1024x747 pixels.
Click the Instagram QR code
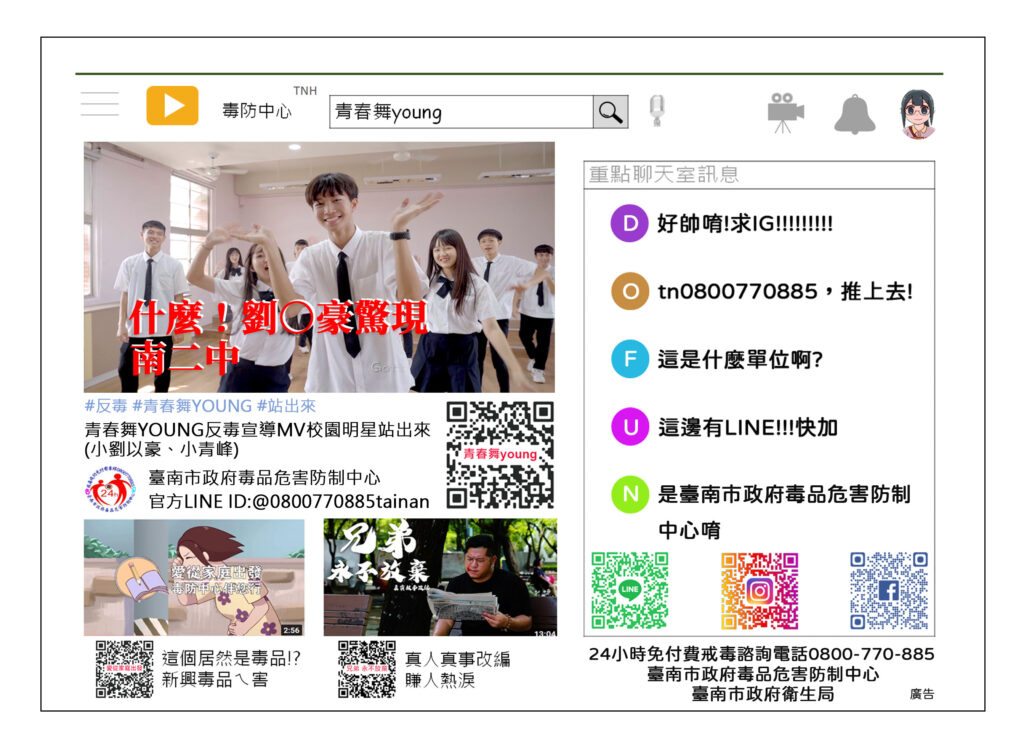(x=760, y=591)
